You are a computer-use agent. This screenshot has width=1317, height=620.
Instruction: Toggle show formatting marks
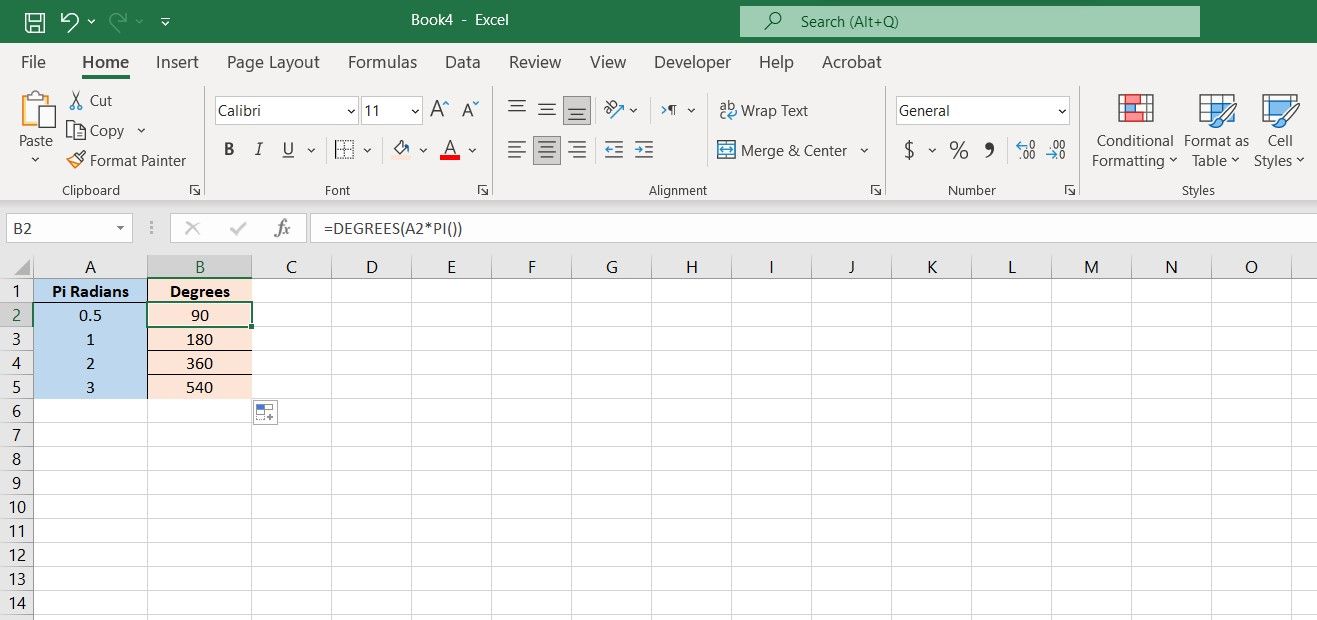coord(671,110)
